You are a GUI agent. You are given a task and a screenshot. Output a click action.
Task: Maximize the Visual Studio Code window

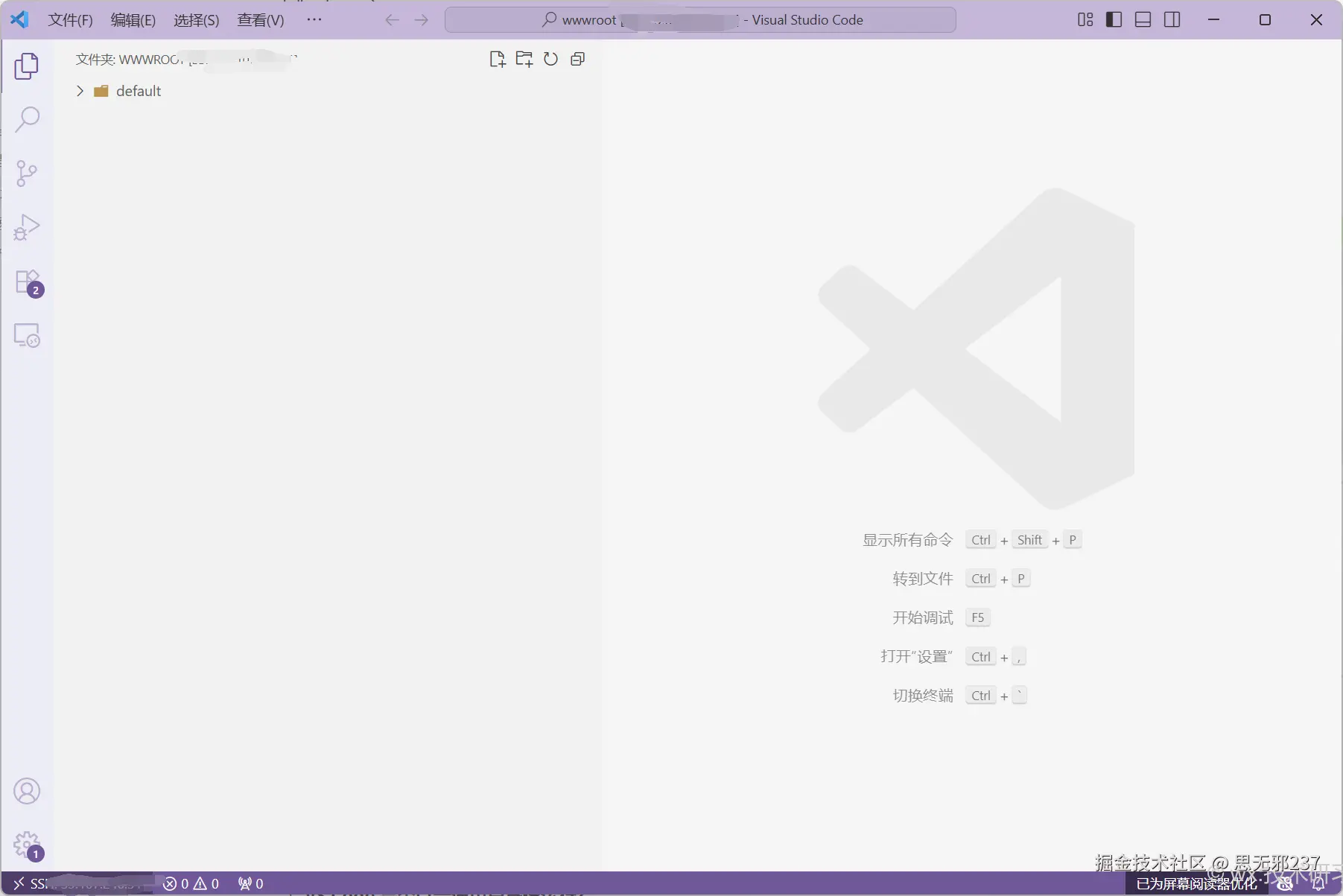[x=1265, y=20]
